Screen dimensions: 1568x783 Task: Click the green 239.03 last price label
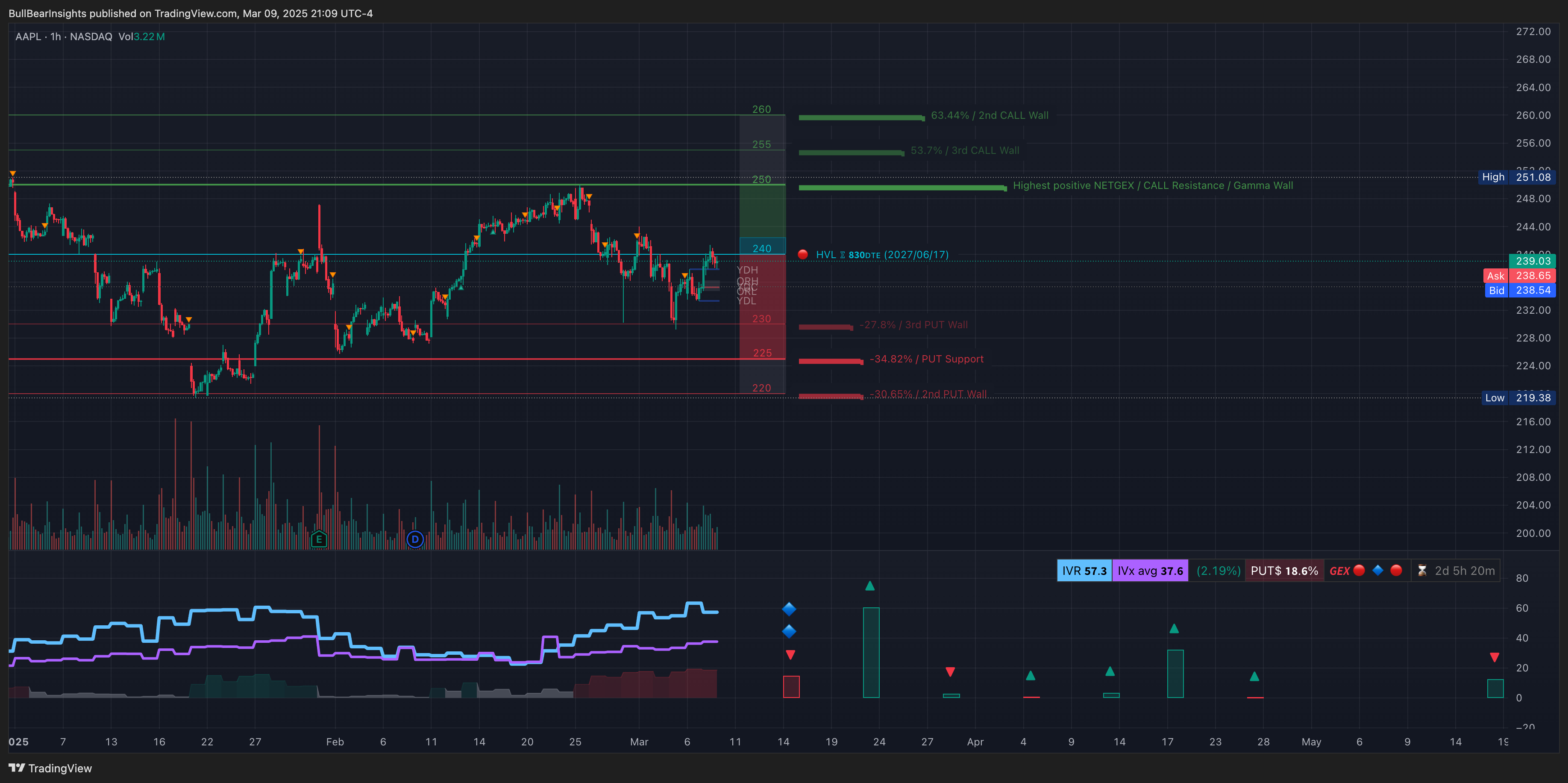click(1533, 261)
